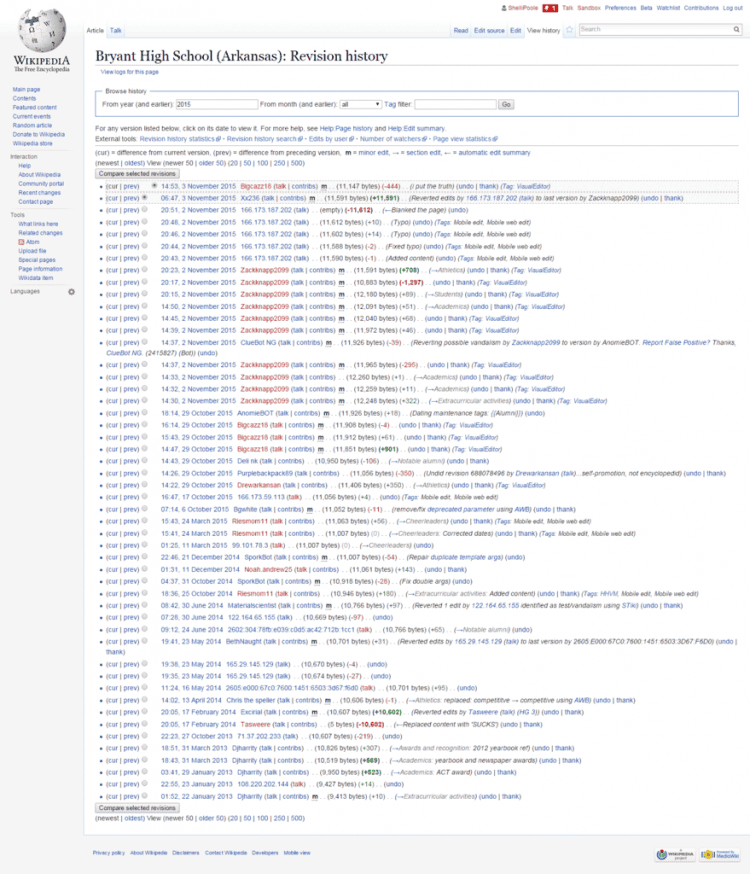Open the 'View logs for this page' link
This screenshot has height=874, width=750.
tap(129, 72)
